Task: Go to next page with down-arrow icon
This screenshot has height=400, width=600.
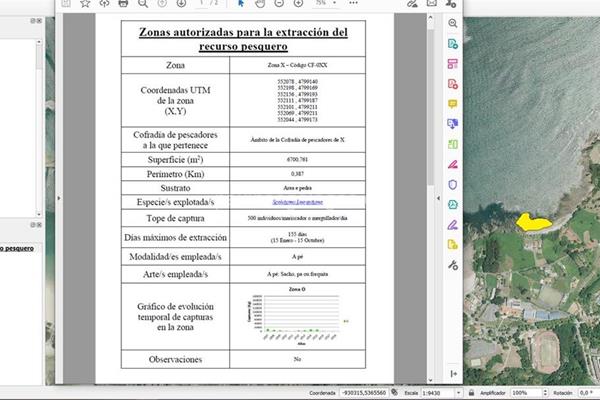Action: point(181,3)
